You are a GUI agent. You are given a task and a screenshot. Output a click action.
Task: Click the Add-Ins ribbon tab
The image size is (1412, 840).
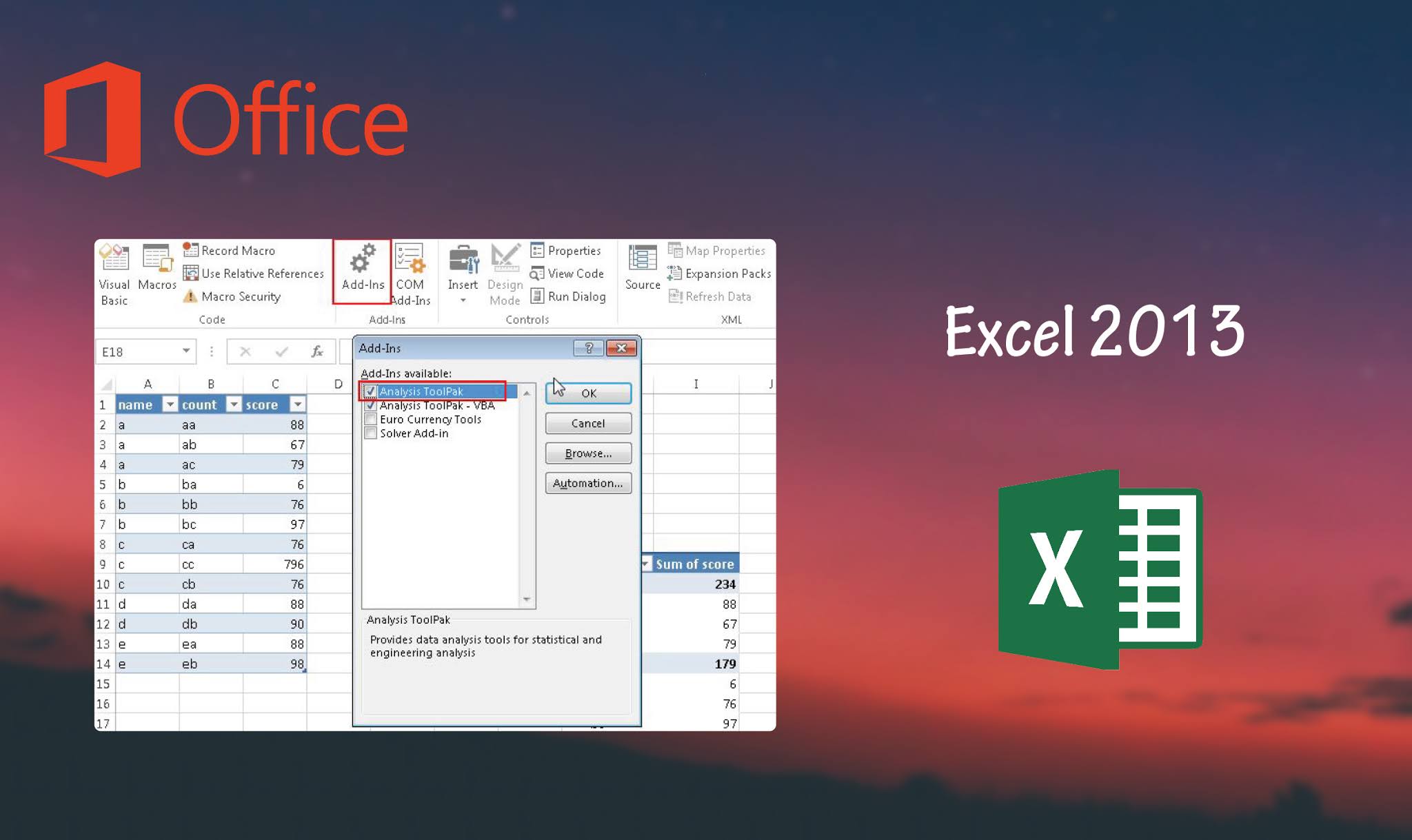pyautogui.click(x=361, y=269)
